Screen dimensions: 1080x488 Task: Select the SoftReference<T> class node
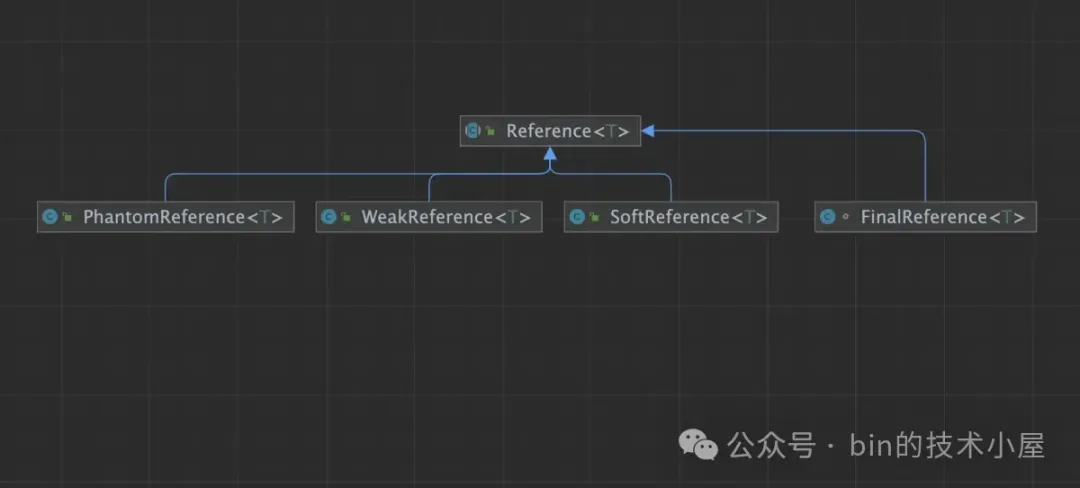[671, 217]
